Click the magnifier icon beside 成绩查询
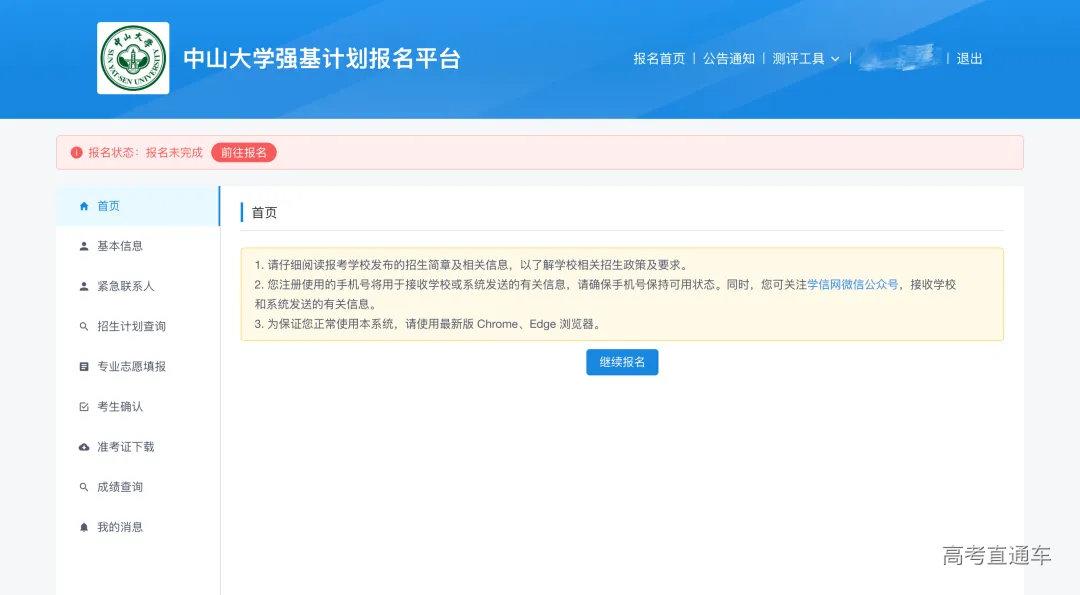This screenshot has height=595, width=1080. click(x=84, y=487)
